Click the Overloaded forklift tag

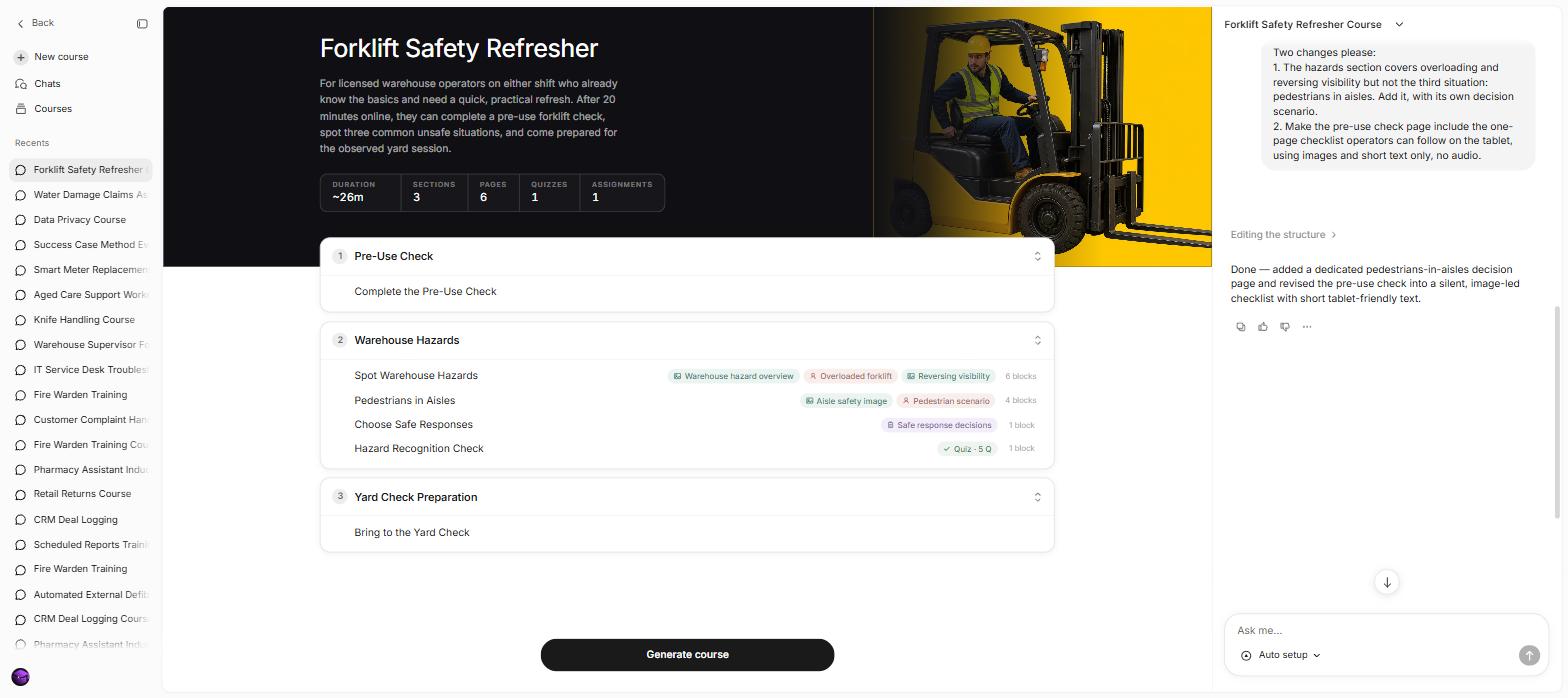coord(850,377)
